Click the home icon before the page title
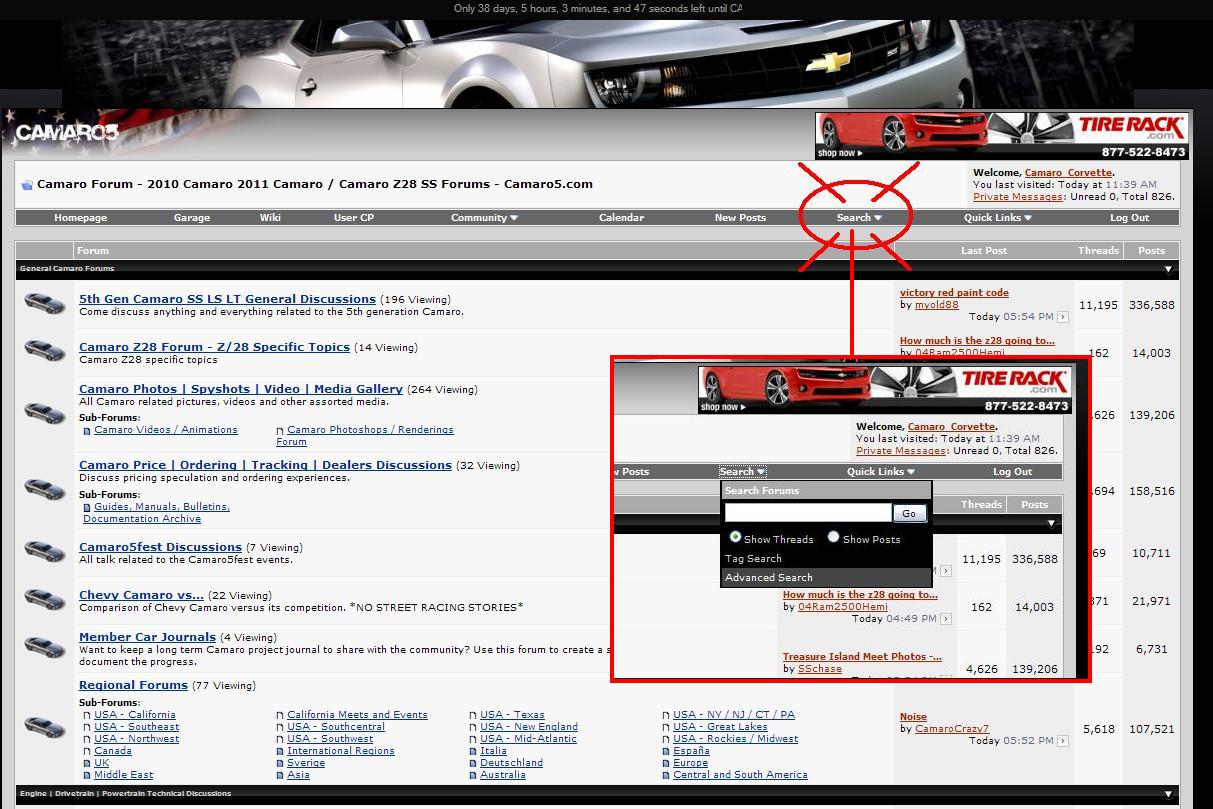The height and width of the screenshot is (809, 1213). point(26,183)
